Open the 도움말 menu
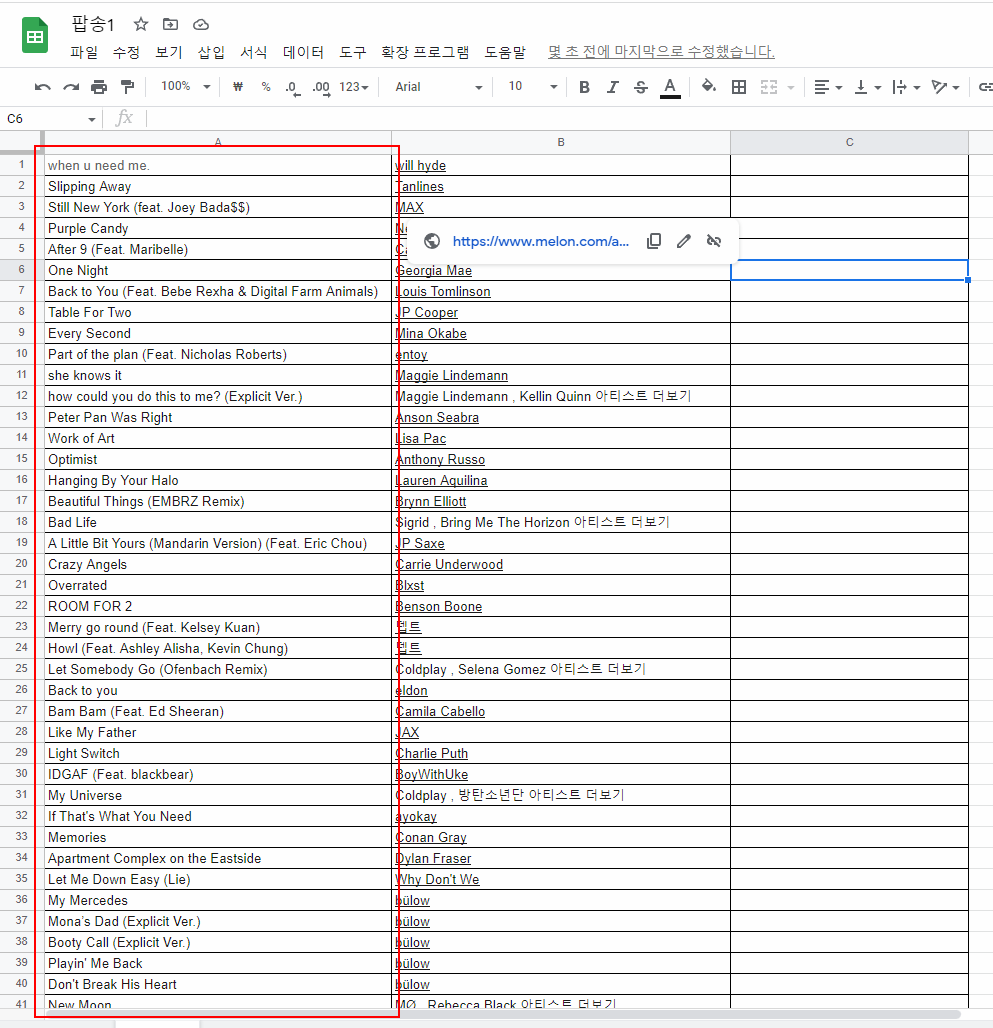 pyautogui.click(x=505, y=52)
